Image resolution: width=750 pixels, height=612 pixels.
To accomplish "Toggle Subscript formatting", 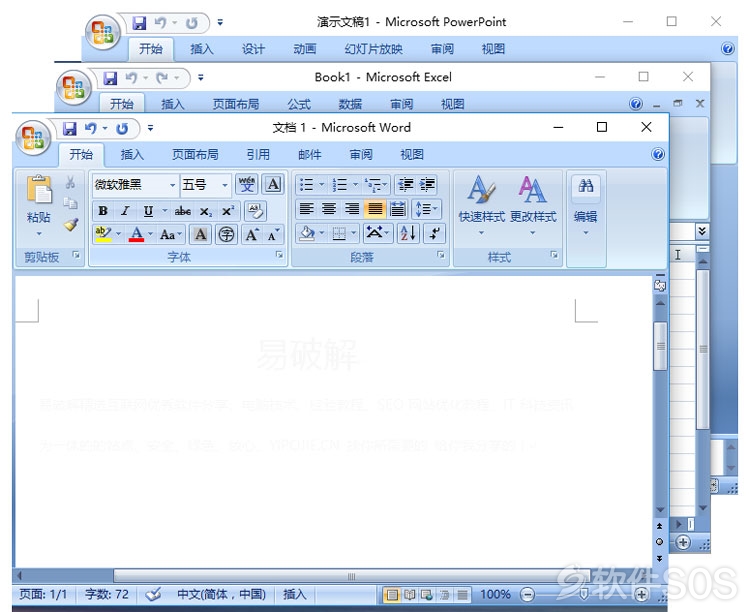I will pos(206,211).
